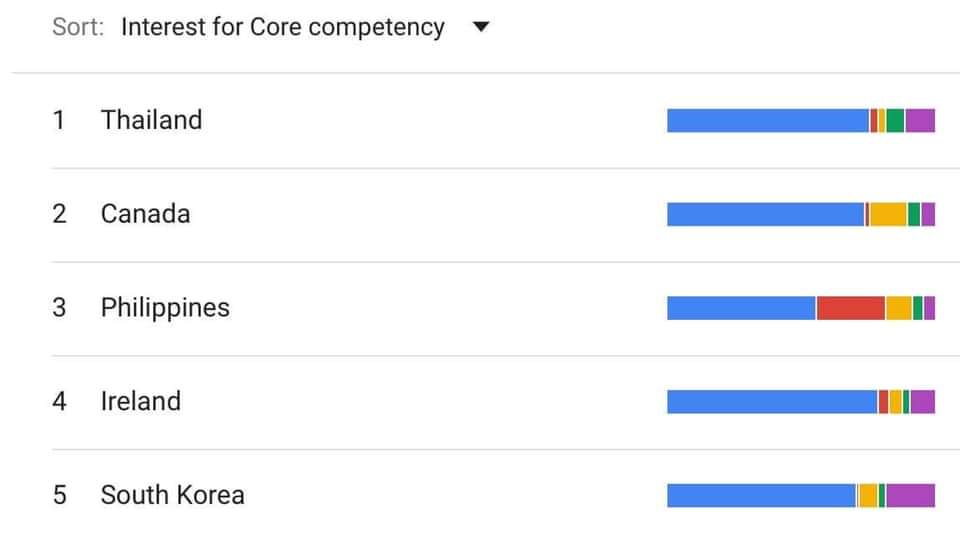Click the purple segment of South Korea's bar
The image size is (960, 534).
point(910,495)
